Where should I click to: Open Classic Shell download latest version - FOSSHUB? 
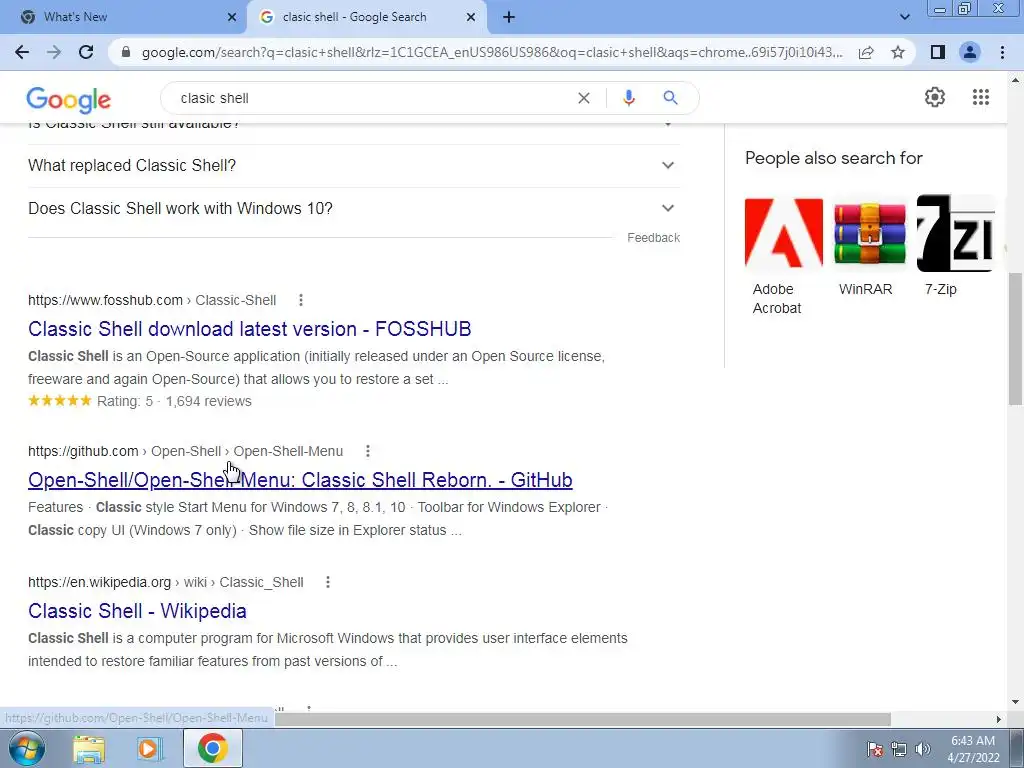[249, 328]
